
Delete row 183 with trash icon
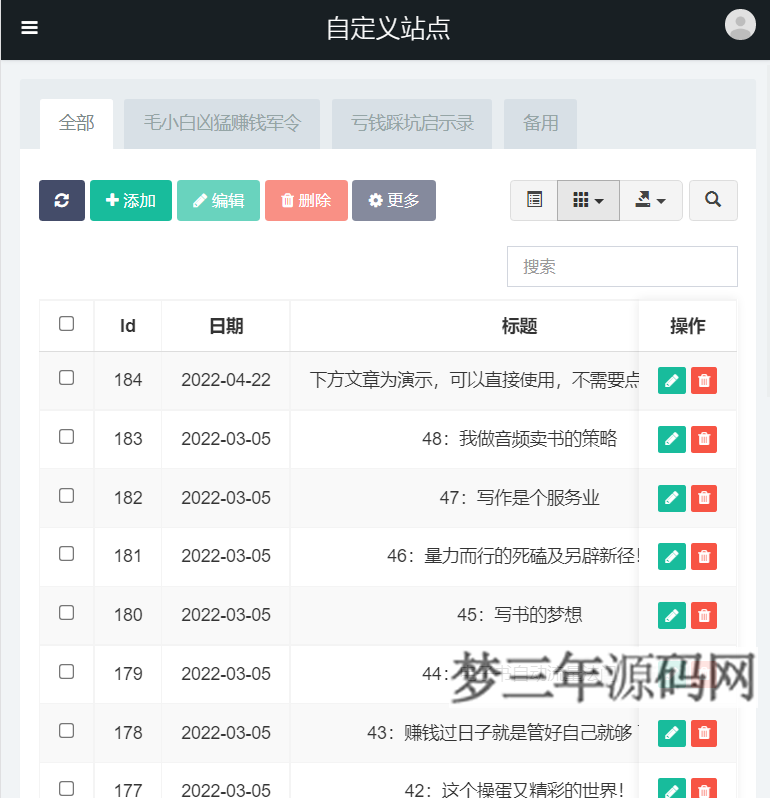[704, 439]
